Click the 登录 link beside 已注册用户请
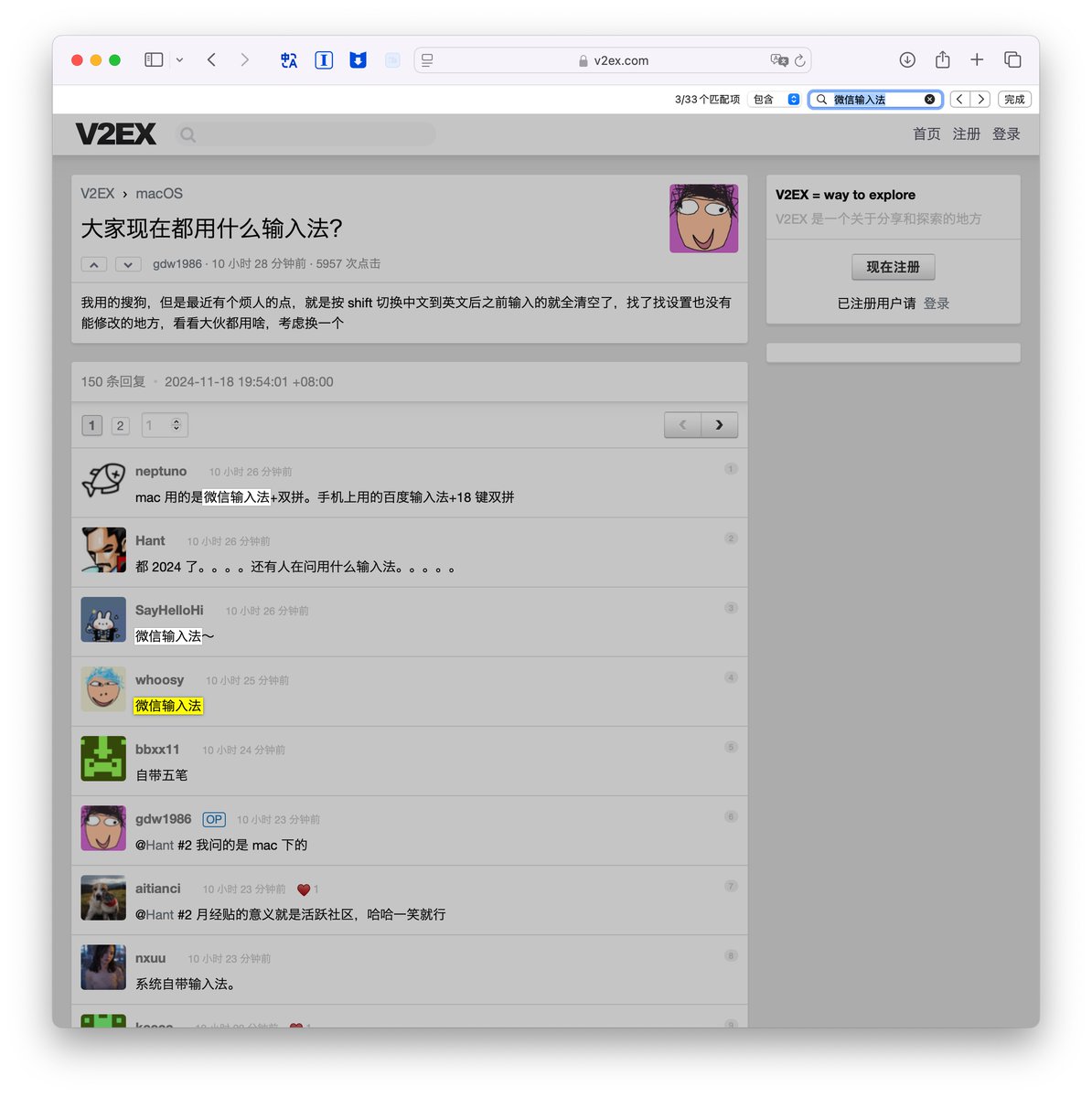The image size is (1092, 1097). coord(937,304)
